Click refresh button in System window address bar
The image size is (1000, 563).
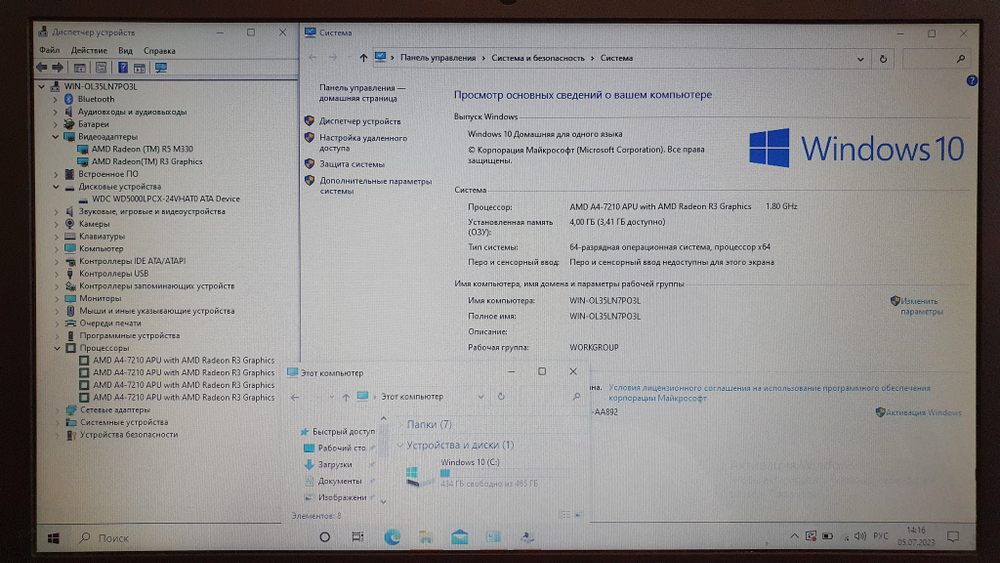click(x=883, y=59)
